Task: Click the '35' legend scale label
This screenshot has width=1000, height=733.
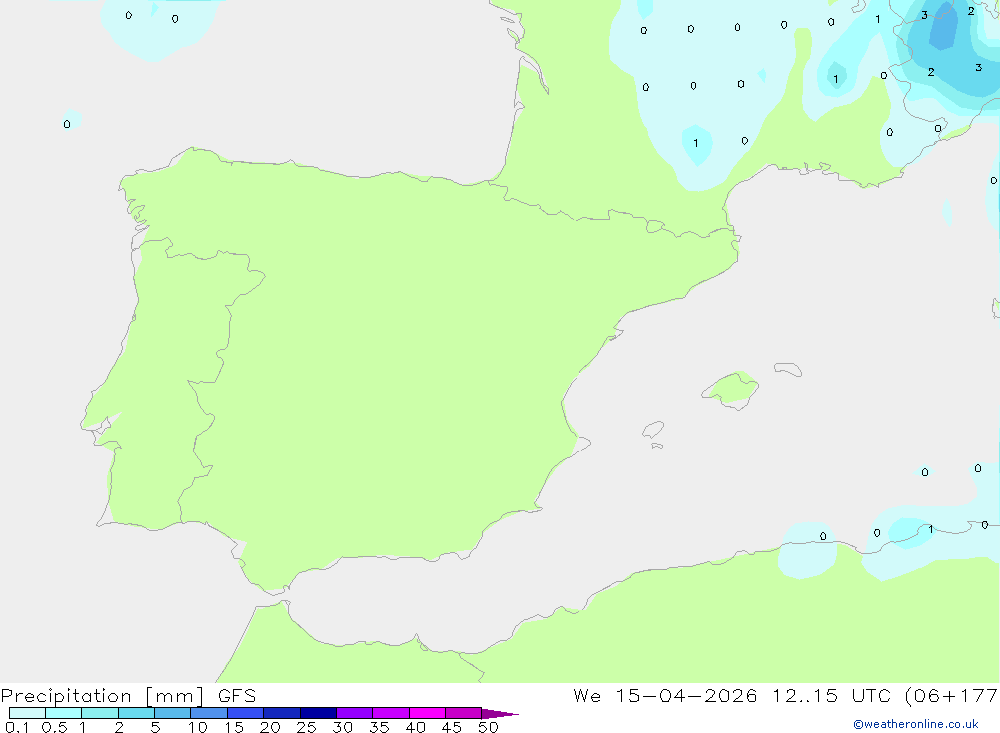Action: pyautogui.click(x=379, y=727)
